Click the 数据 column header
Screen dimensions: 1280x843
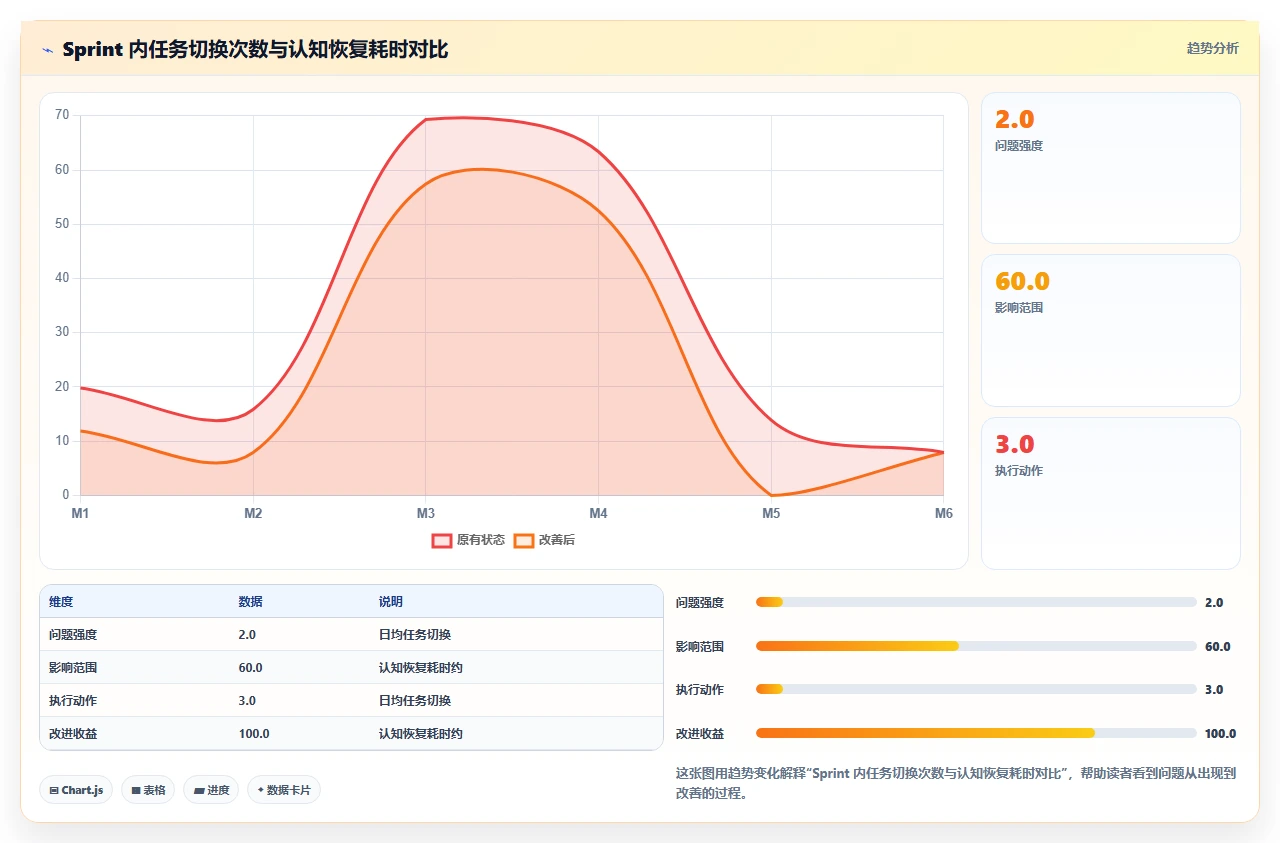point(250,602)
